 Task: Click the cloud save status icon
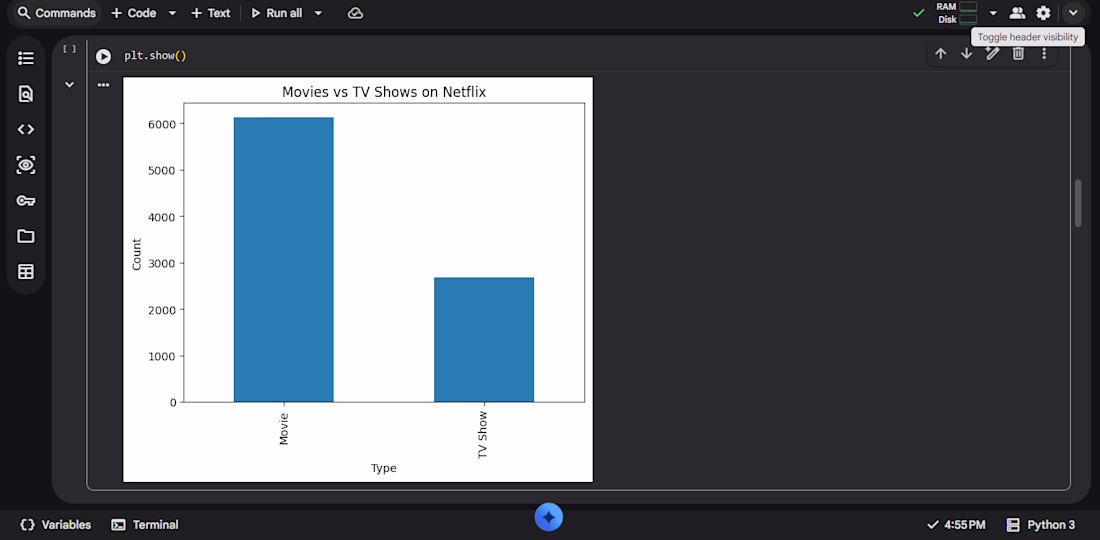pyautogui.click(x=356, y=13)
